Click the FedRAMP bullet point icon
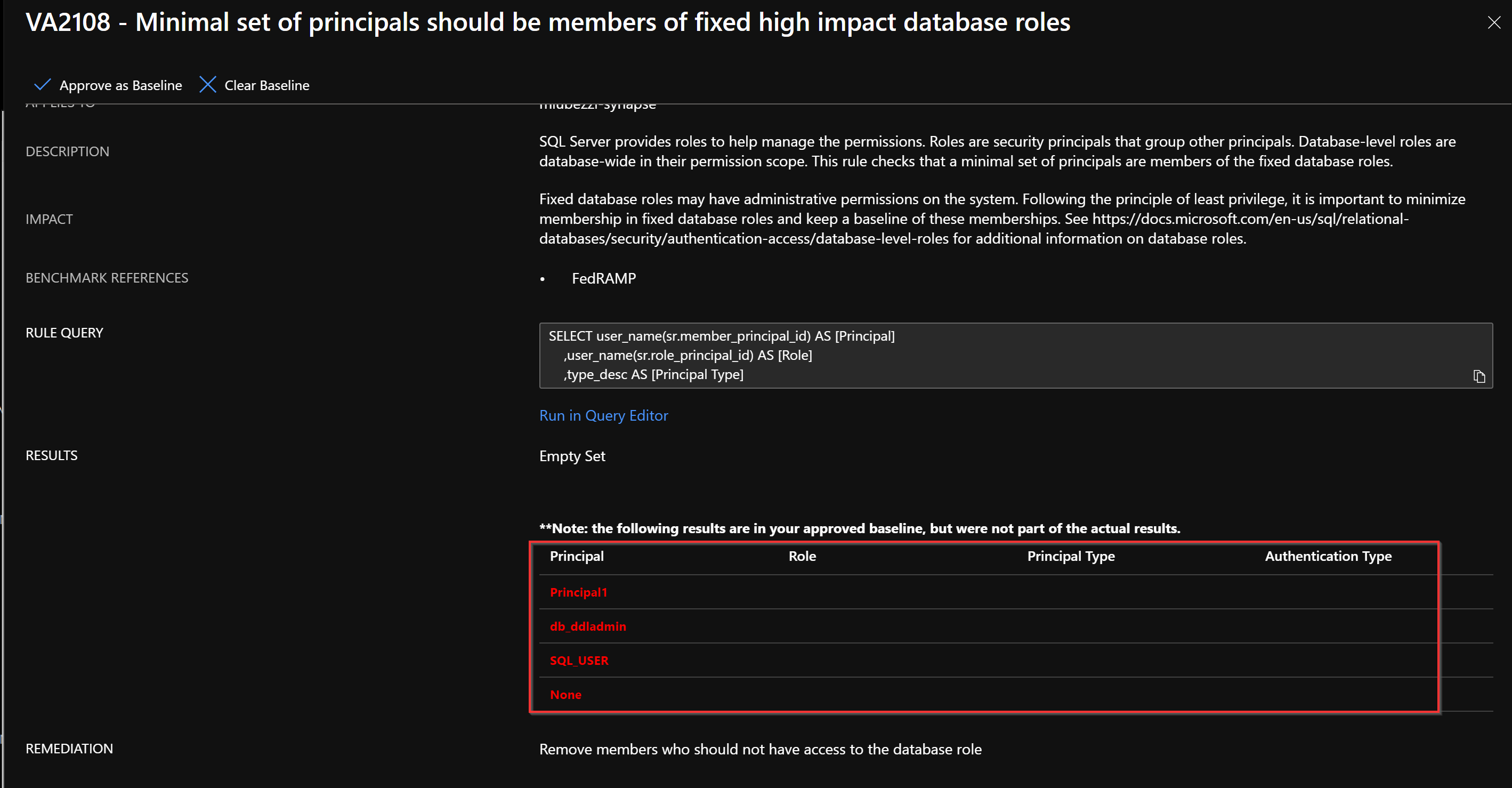 (544, 279)
